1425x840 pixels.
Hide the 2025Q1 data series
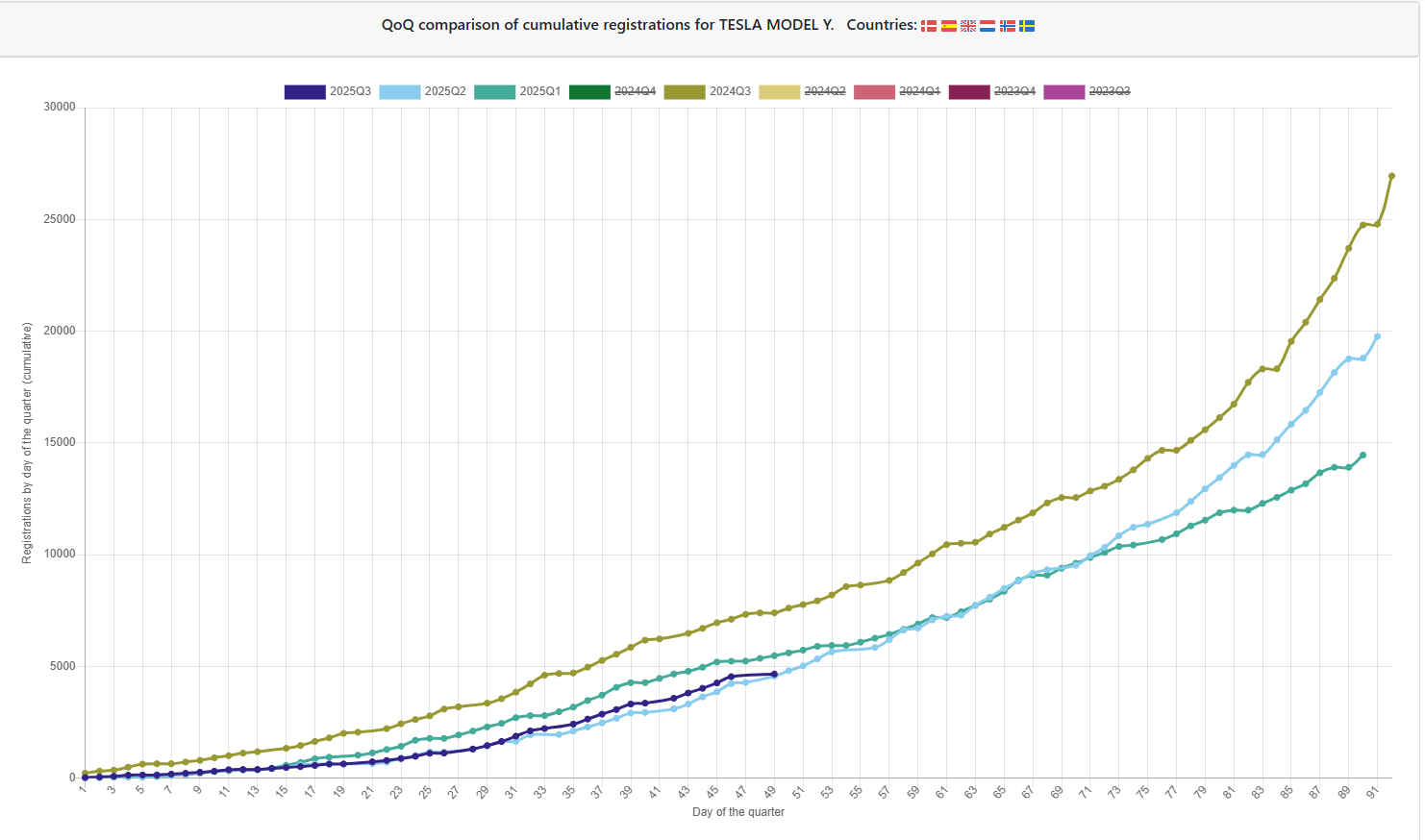coord(517,91)
